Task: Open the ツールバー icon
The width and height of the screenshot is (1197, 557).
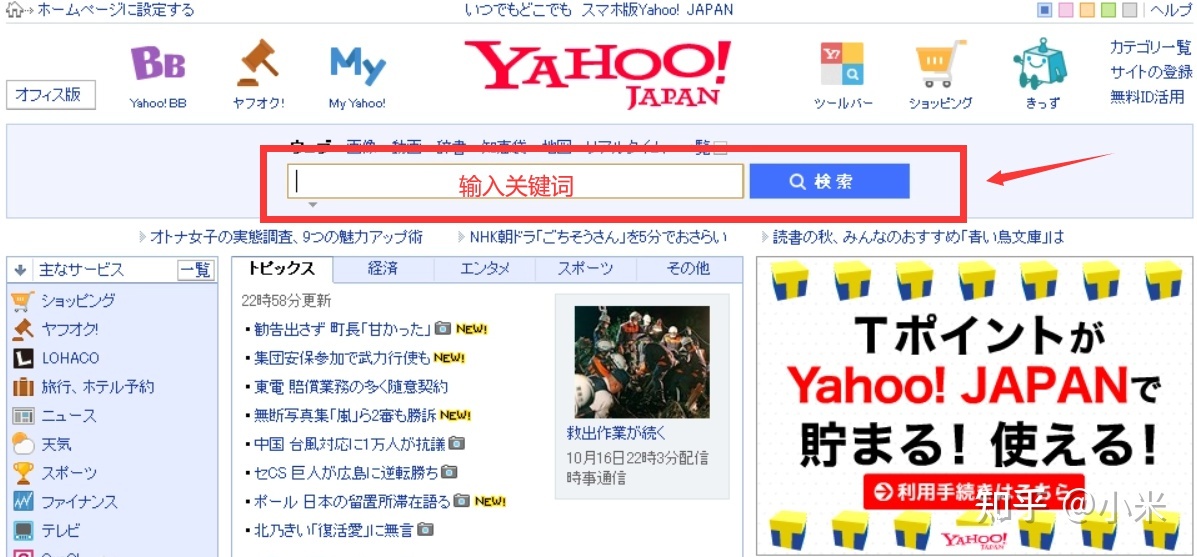Action: (842, 63)
